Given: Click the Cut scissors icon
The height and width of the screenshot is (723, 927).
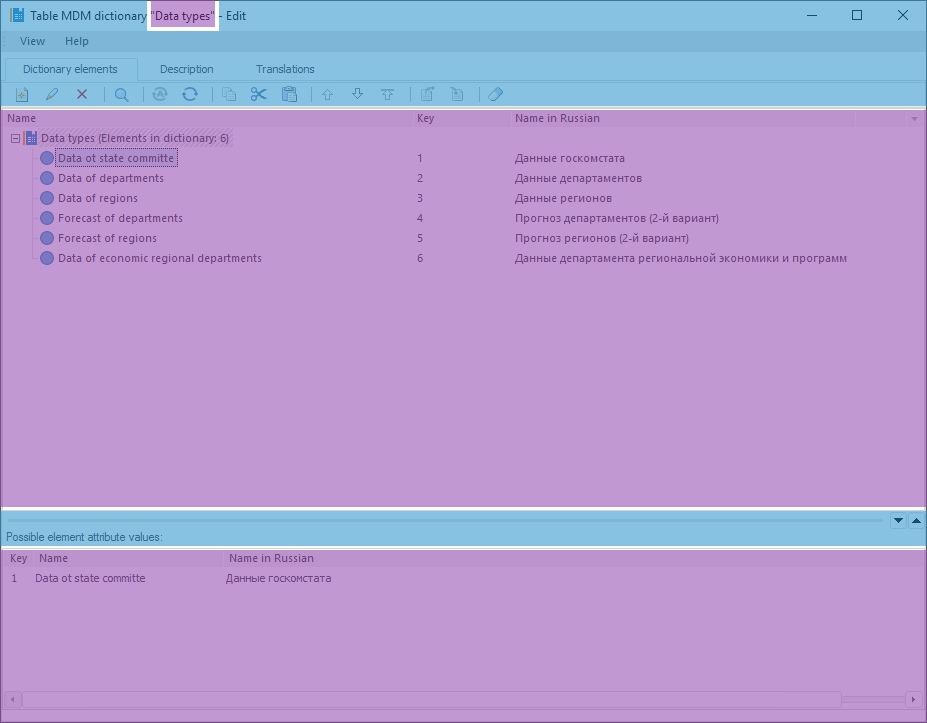Looking at the screenshot, I should [x=259, y=94].
